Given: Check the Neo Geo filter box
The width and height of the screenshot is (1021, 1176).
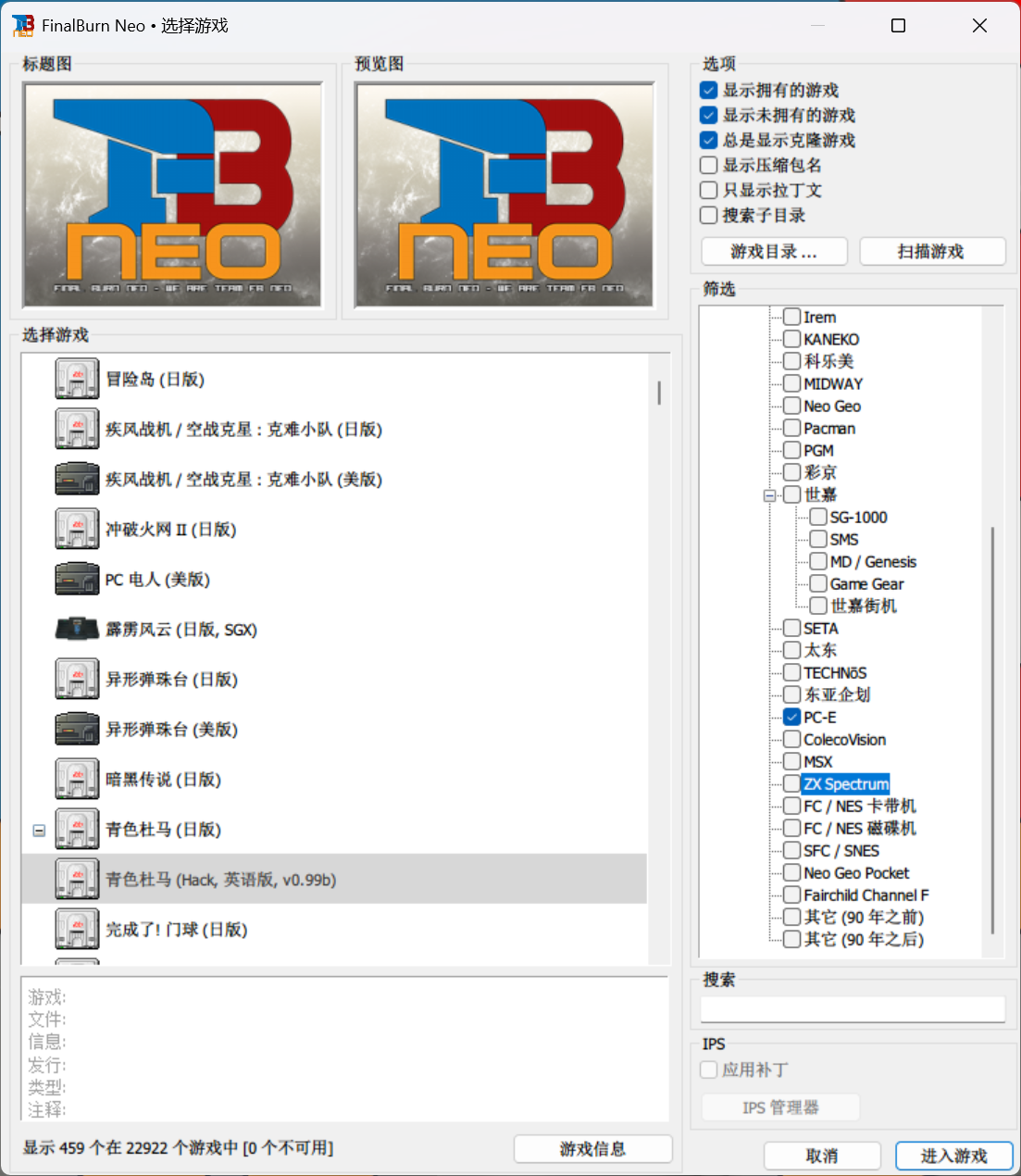Looking at the screenshot, I should 791,406.
